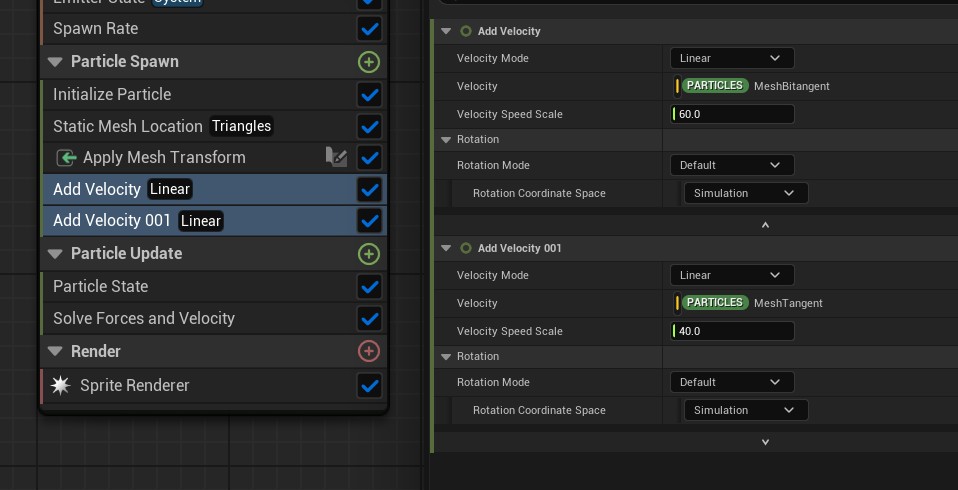Click the Velocity Speed Scale 60.0 field
The image size is (958, 490).
[732, 114]
